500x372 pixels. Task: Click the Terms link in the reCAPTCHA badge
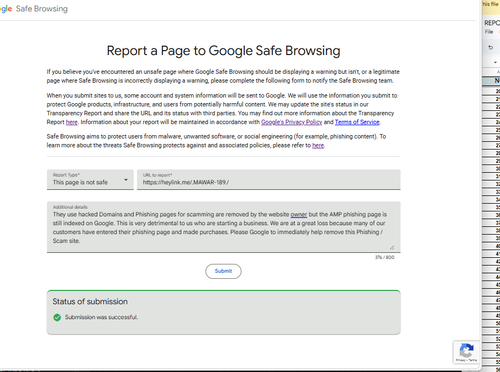point(473,360)
